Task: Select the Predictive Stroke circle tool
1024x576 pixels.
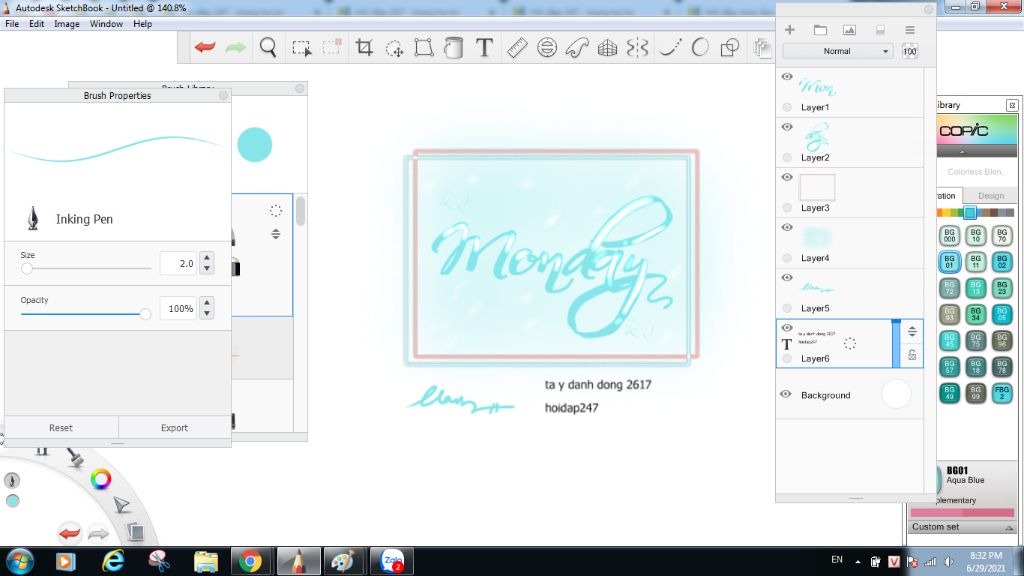Action: tap(700, 47)
